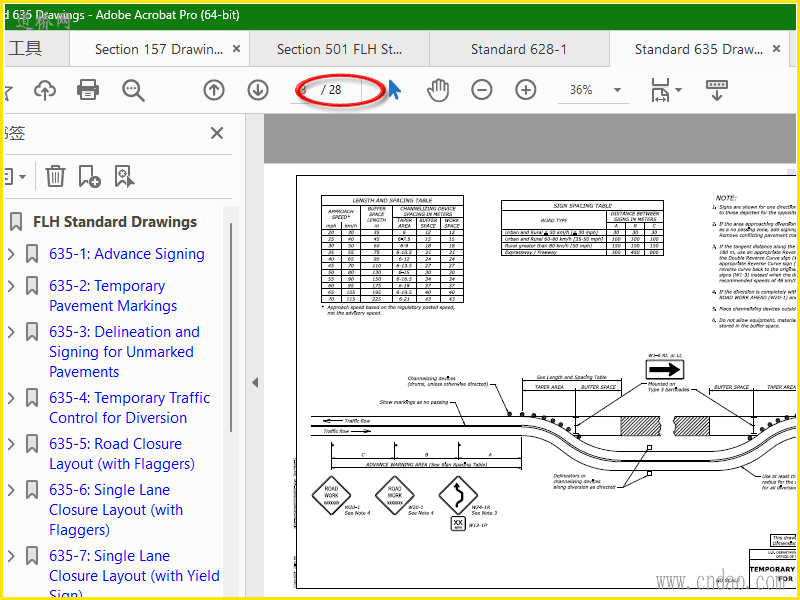Click the Sign Spacing Table in document
Screen dimensions: 800x600
(x=582, y=228)
